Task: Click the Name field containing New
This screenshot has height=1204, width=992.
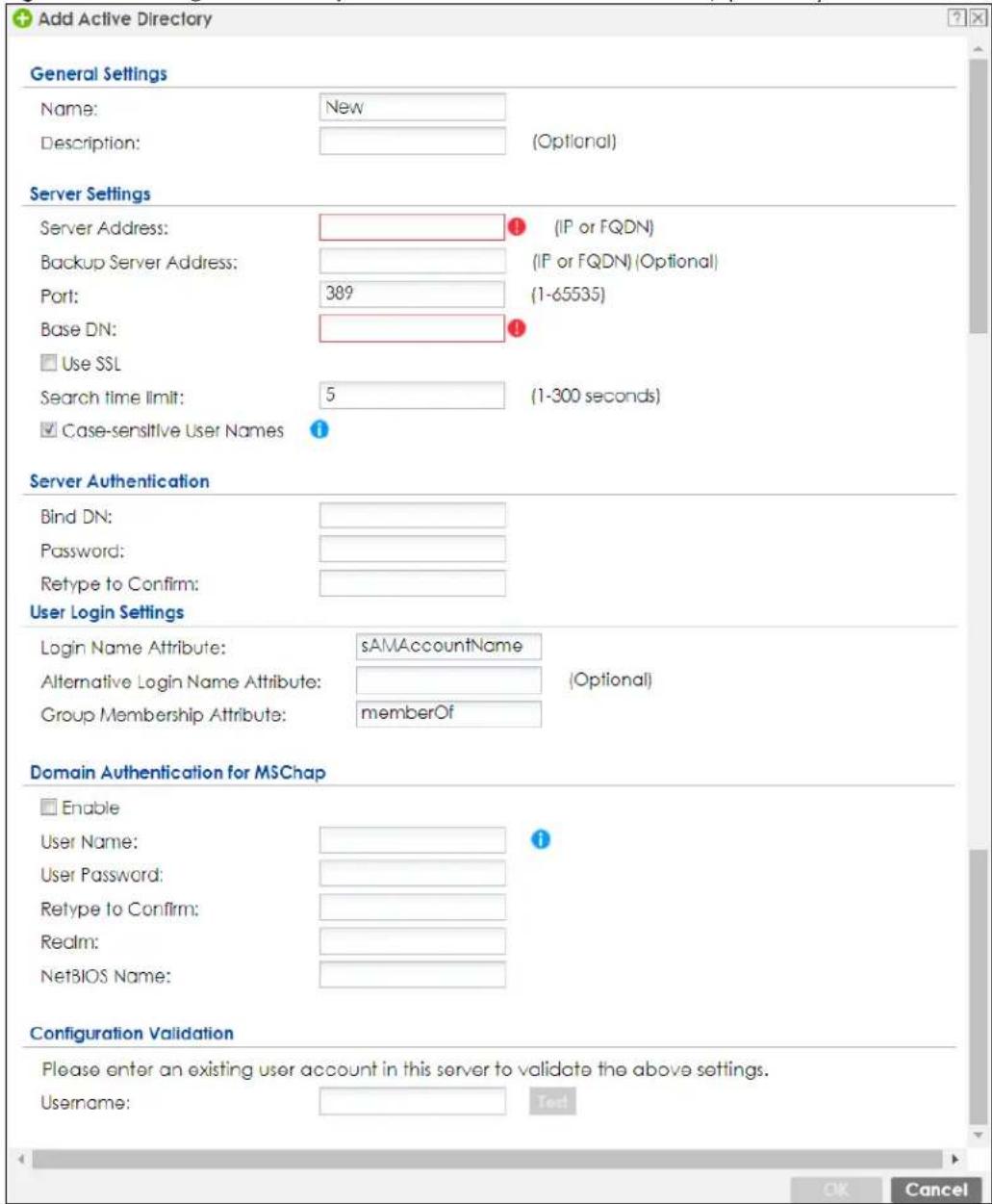Action: click(x=412, y=108)
